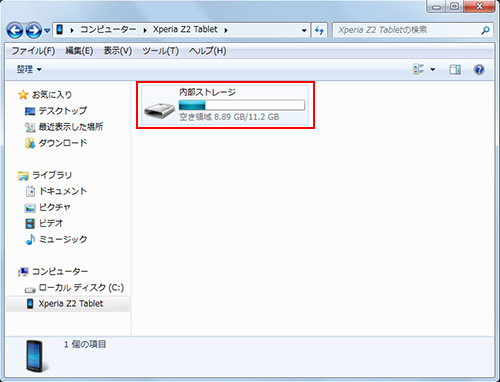Open the address bar history dropdown

point(304,30)
